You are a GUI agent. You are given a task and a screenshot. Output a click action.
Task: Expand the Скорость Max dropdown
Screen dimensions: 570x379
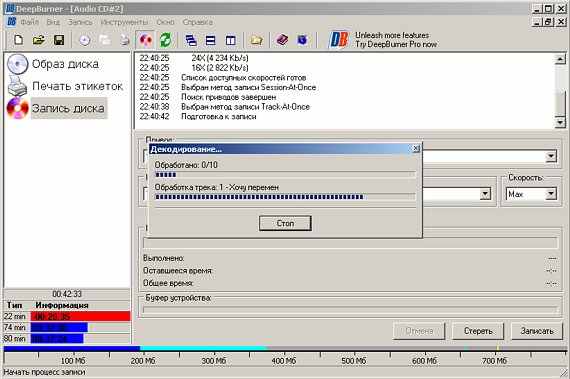(551, 194)
